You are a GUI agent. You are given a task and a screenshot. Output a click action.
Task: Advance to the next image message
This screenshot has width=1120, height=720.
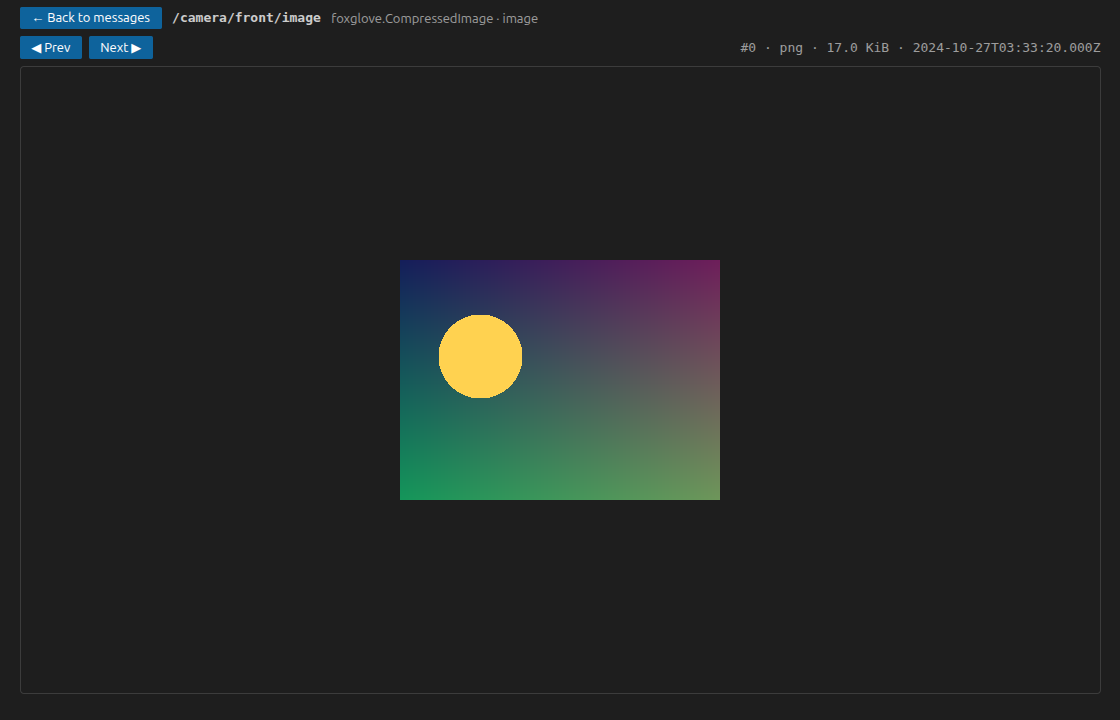[121, 48]
